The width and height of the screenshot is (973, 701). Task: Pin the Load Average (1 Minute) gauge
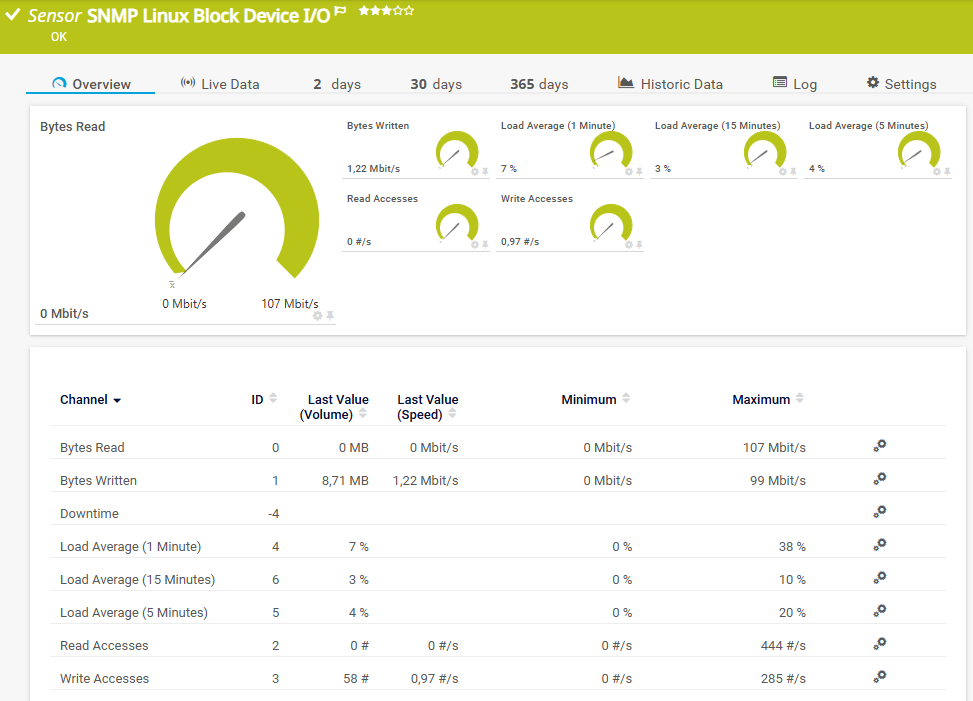click(x=639, y=172)
